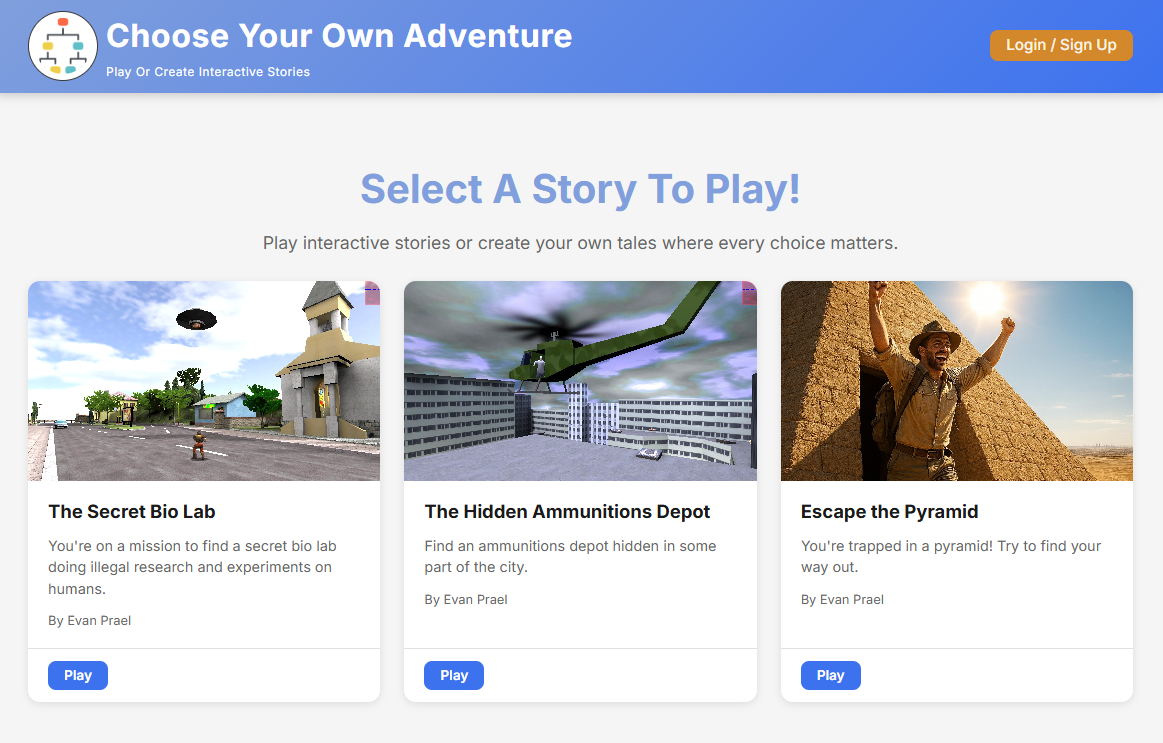
Task: Click author Evan Prael under Escape the Pyramid
Action: point(841,599)
